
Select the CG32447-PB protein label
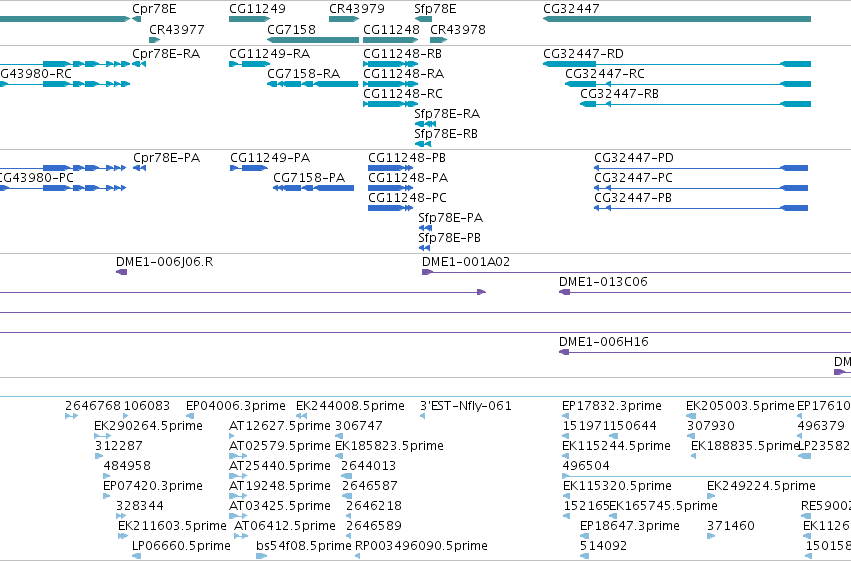pos(633,198)
